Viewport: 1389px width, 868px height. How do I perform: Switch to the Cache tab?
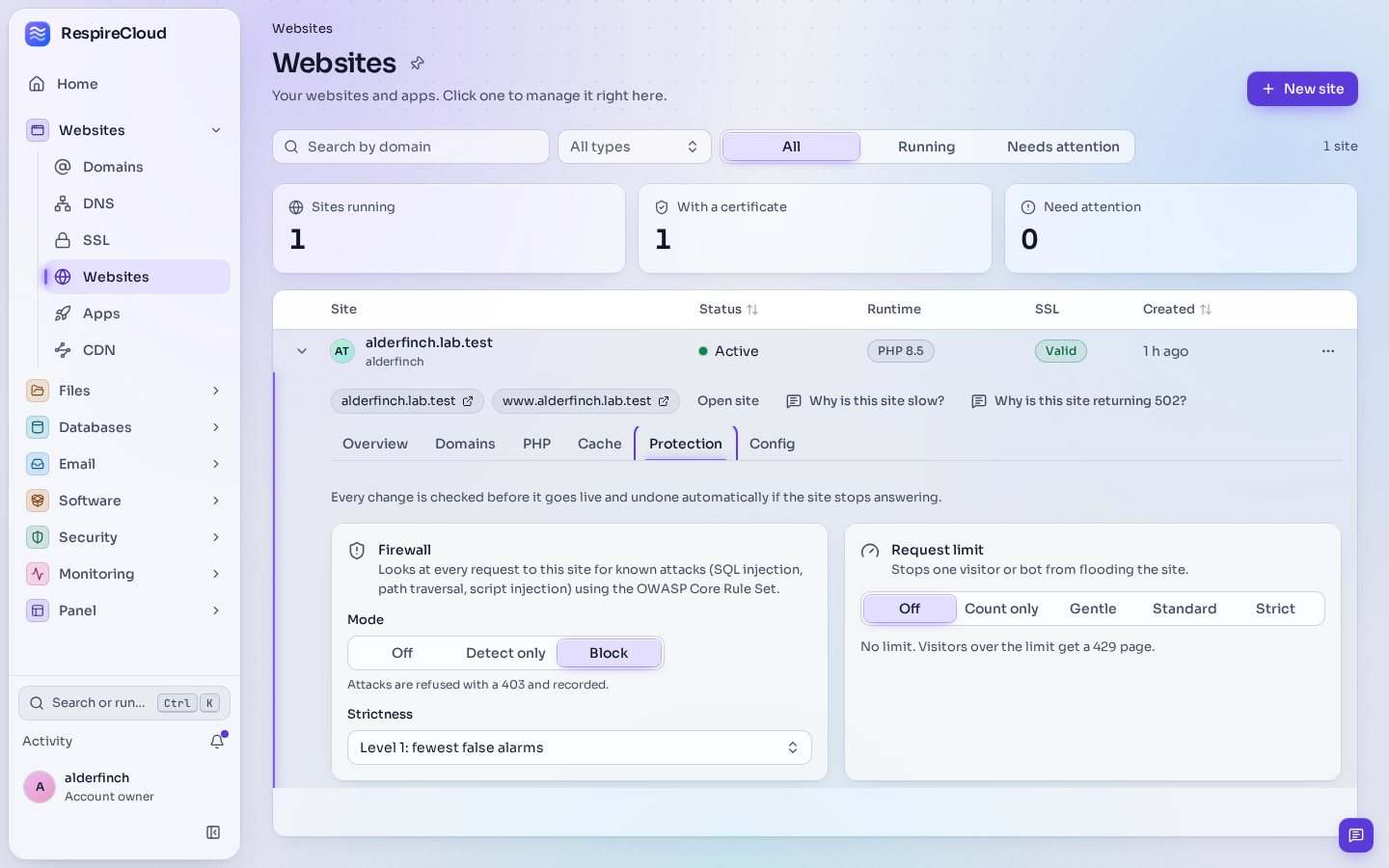coord(599,444)
